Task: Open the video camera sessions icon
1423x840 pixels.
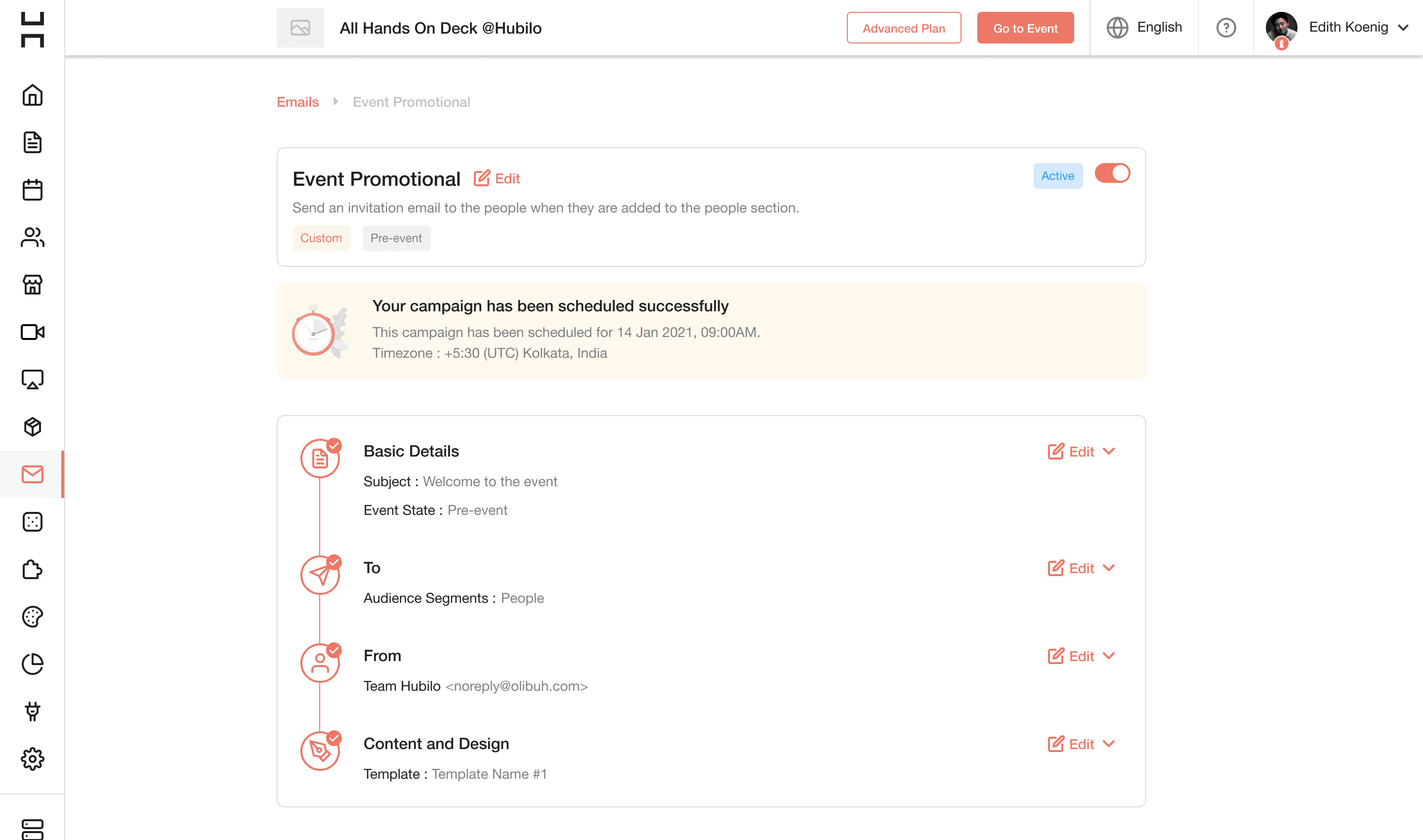Action: [x=32, y=332]
